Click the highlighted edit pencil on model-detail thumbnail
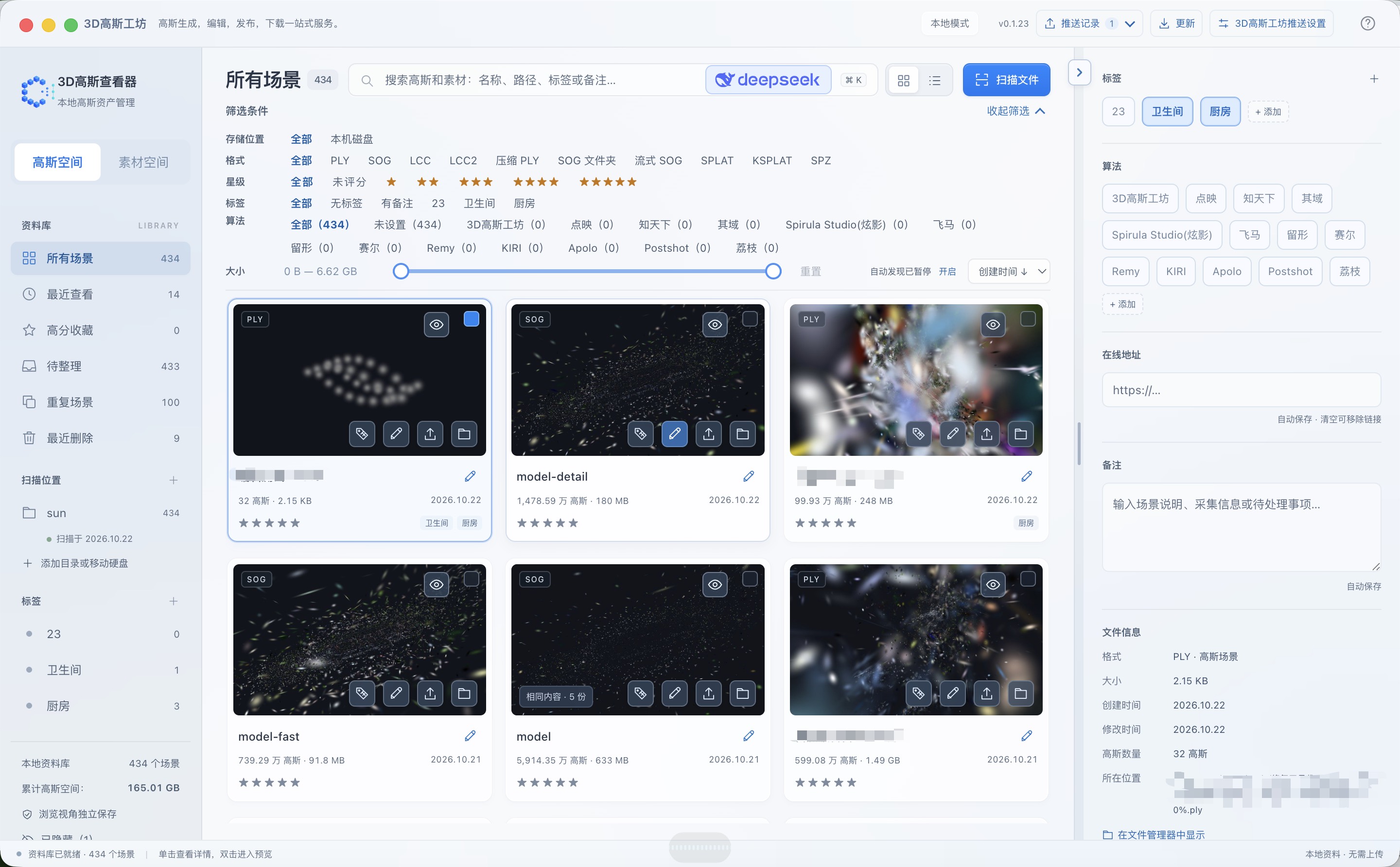This screenshot has width=1400, height=867. 674,434
